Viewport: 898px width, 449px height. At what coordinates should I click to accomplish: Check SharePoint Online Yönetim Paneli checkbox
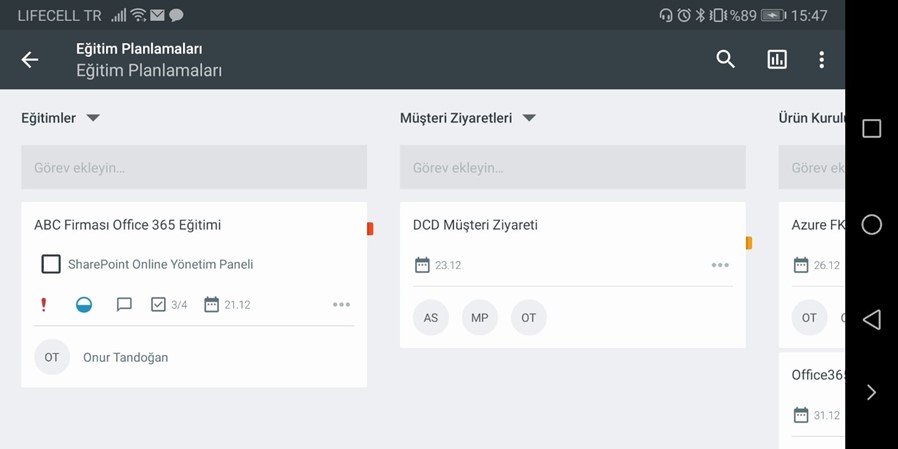[51, 264]
